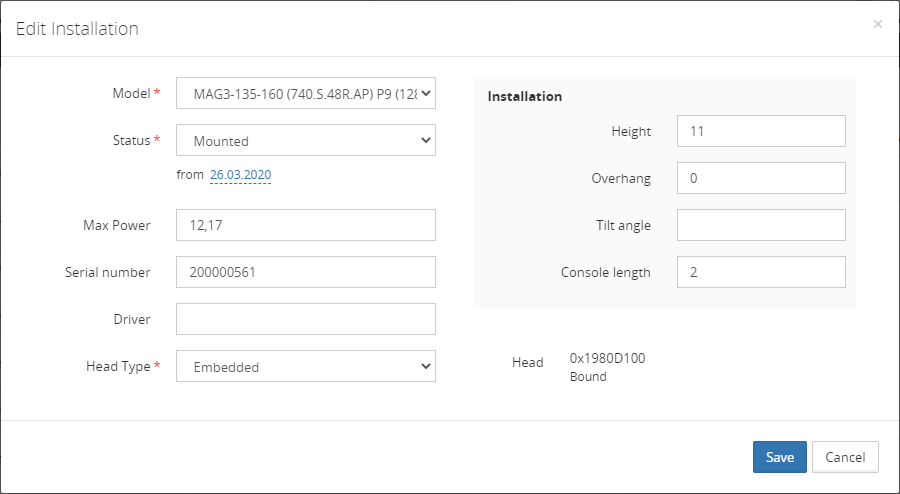Open the Model dropdown

pyautogui.click(x=305, y=94)
